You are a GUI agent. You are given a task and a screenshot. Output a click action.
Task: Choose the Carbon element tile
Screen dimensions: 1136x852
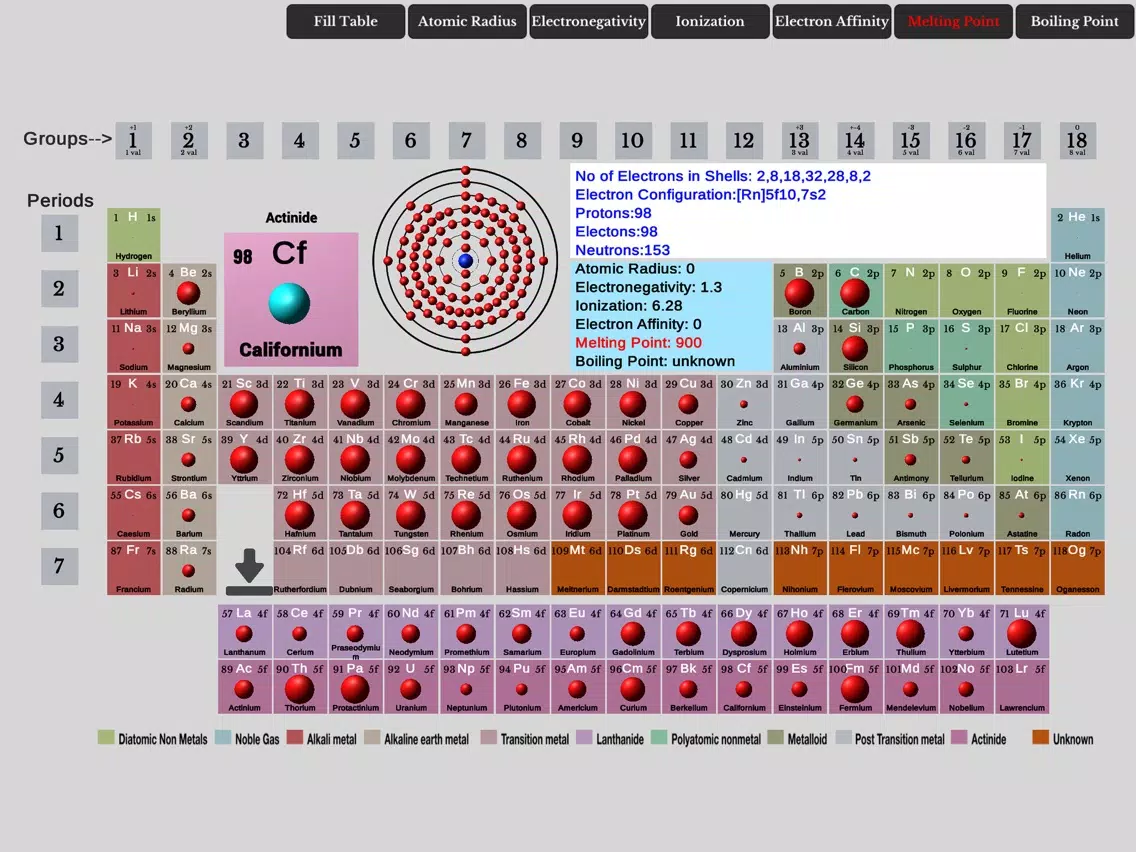[x=855, y=291]
